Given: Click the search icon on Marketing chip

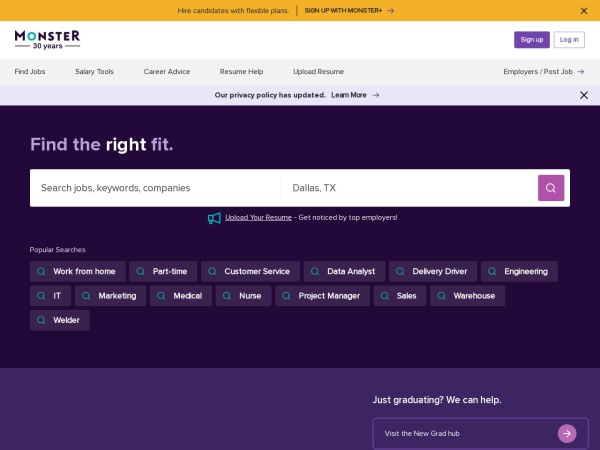Looking at the screenshot, I should click(86, 296).
